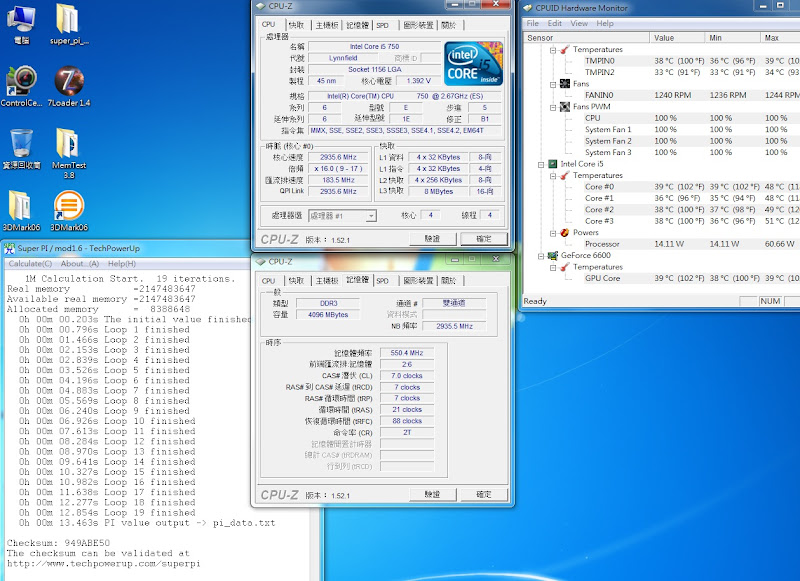Click the Intel Core i5 chip icon
Image resolution: width=800 pixels, height=581 pixels.
tap(553, 164)
